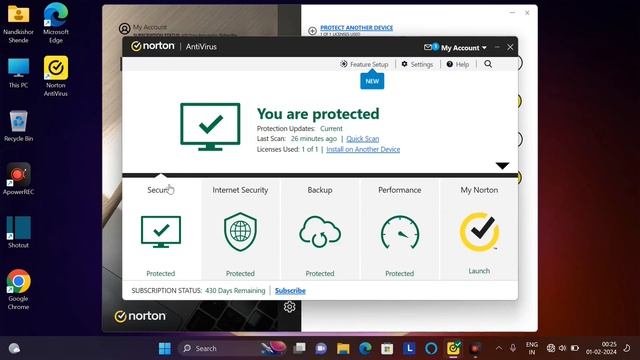The width and height of the screenshot is (640, 360).
Task: Click the 26 minutes ago last scan text
Action: (x=313, y=139)
